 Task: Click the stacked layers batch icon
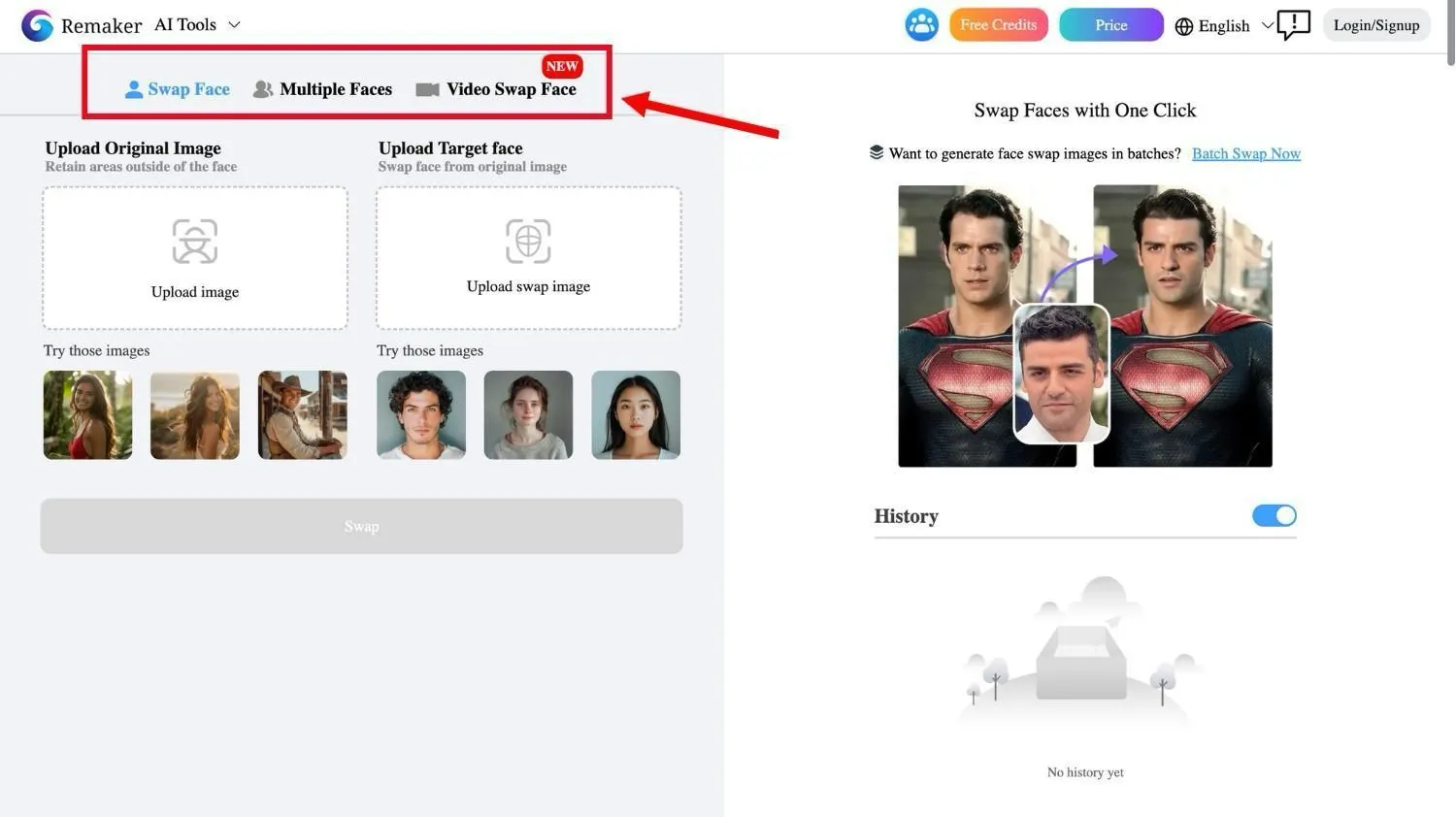[877, 152]
